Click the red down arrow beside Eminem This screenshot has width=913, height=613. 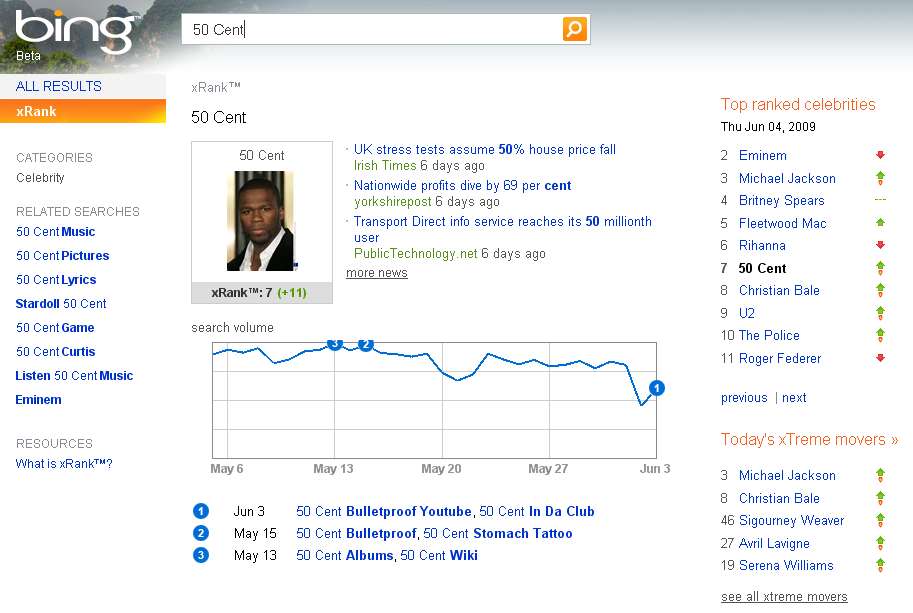click(880, 156)
